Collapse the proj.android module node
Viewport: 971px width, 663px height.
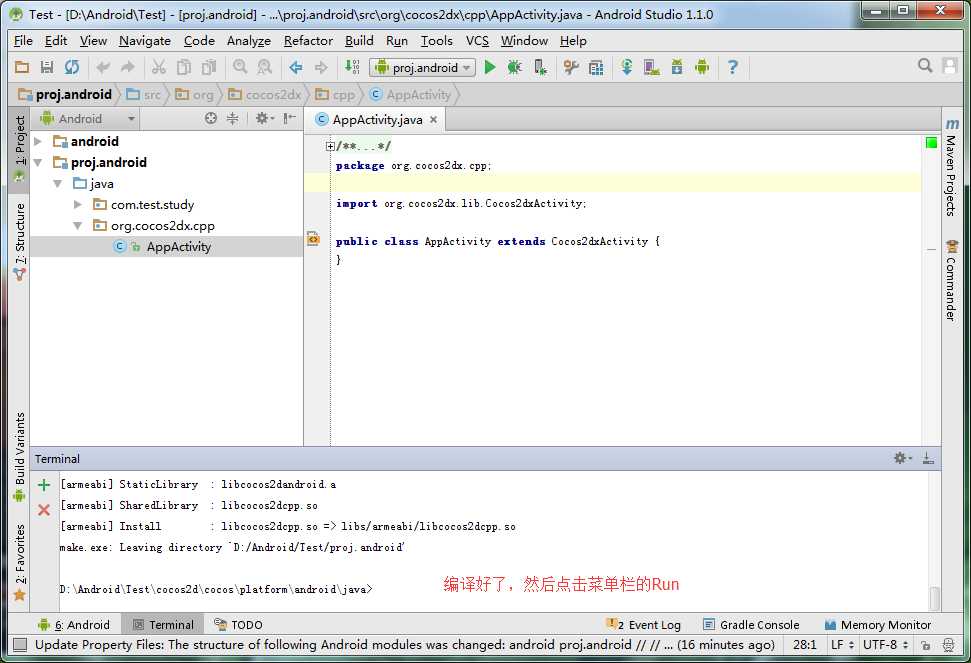point(38,163)
